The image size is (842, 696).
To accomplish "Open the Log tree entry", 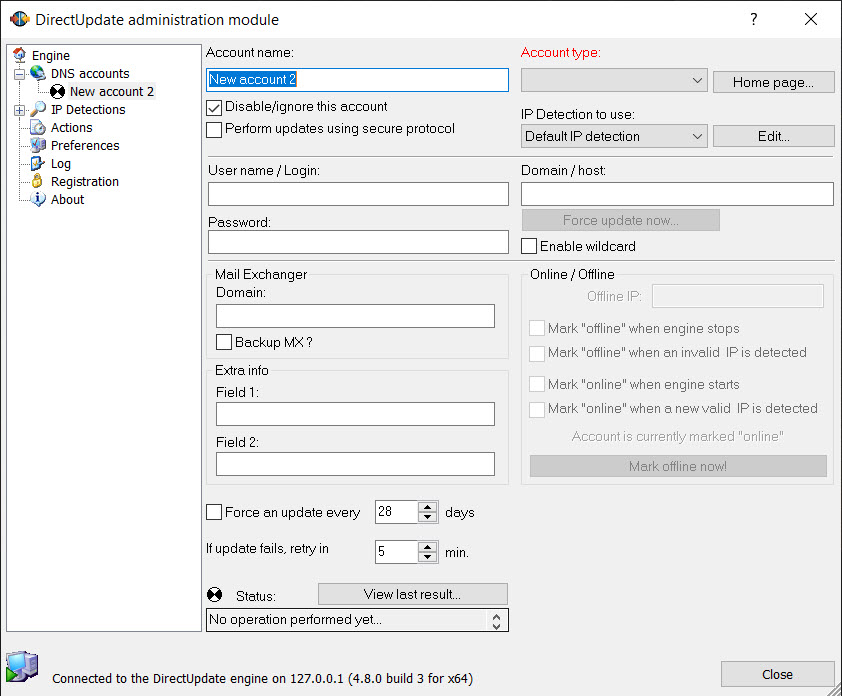I will (61, 164).
